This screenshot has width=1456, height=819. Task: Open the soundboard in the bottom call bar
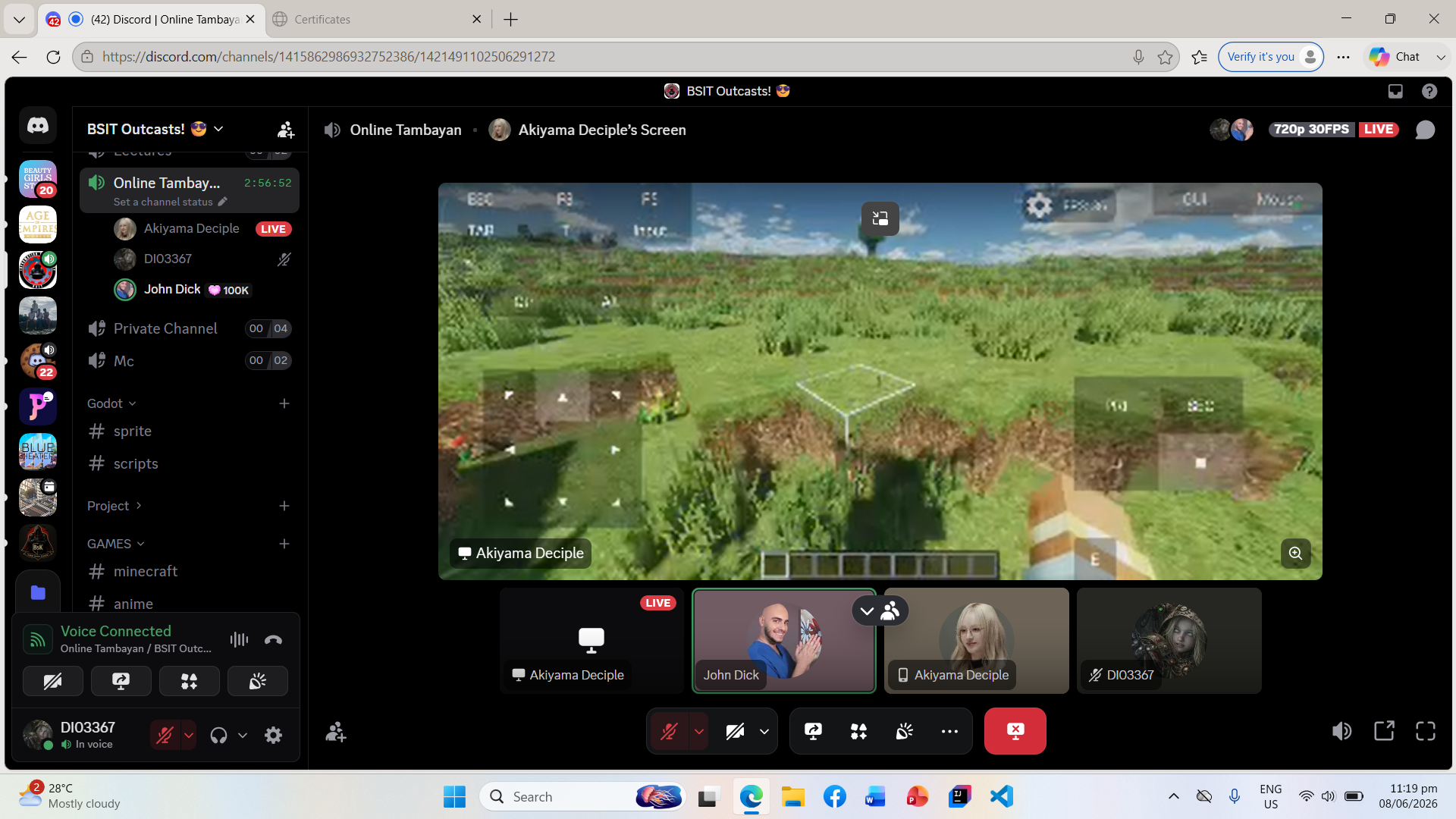(x=904, y=731)
